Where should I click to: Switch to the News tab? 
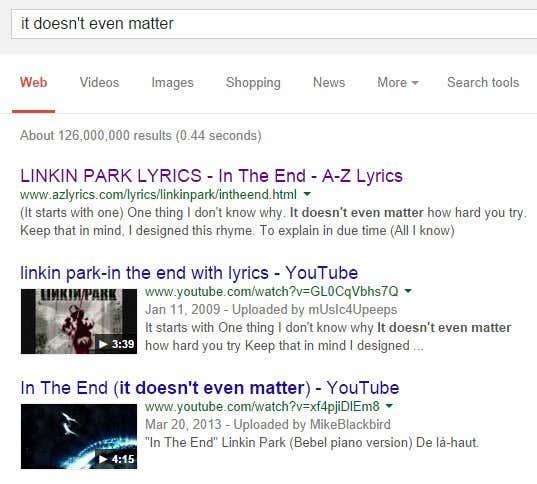pyautogui.click(x=329, y=83)
